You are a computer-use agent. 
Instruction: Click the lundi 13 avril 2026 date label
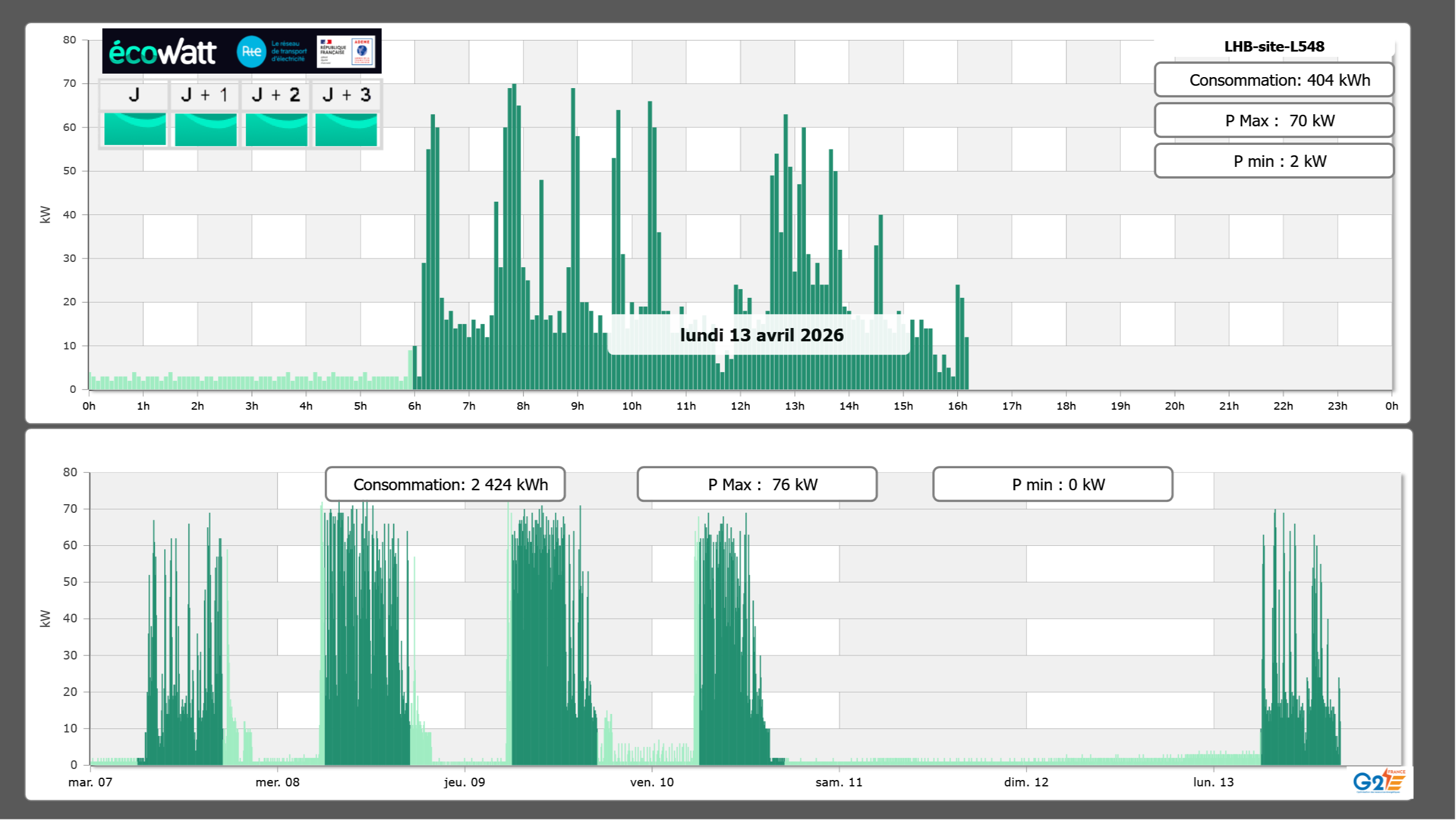point(761,335)
